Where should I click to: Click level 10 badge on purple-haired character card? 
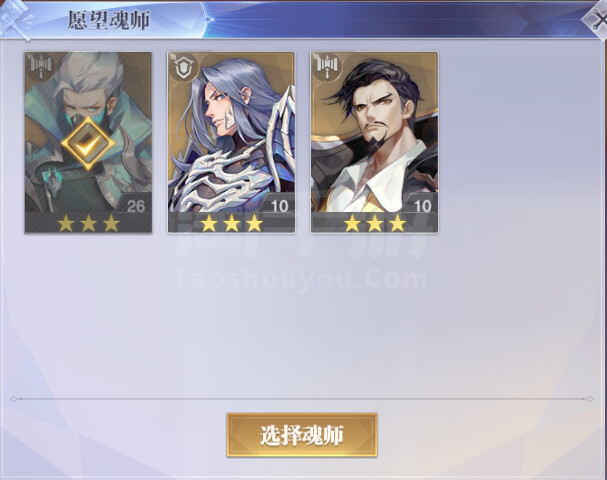[279, 206]
